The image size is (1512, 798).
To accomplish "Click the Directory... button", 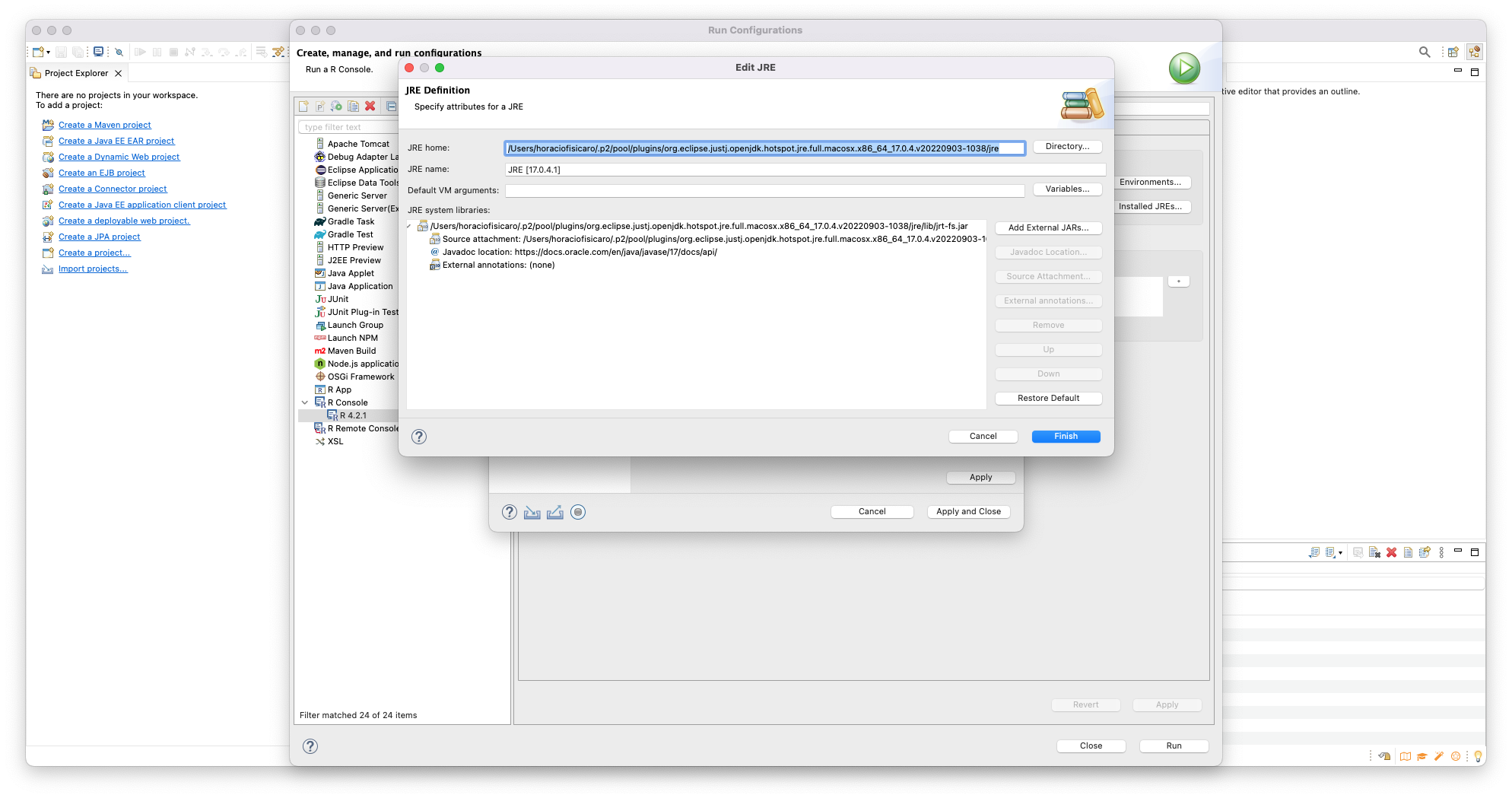I will click(1067, 147).
